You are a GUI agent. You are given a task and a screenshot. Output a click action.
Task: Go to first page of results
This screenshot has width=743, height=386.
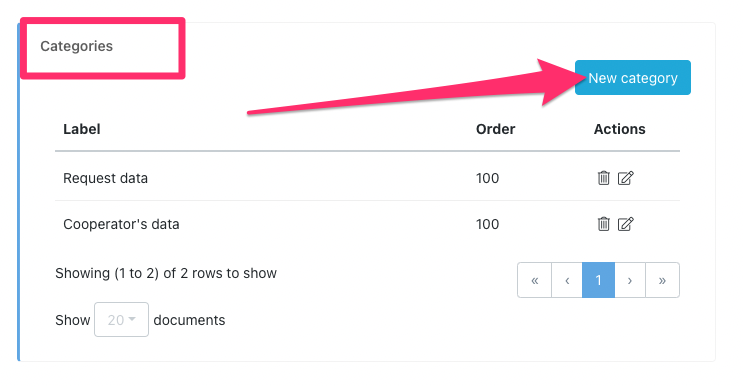click(x=535, y=280)
